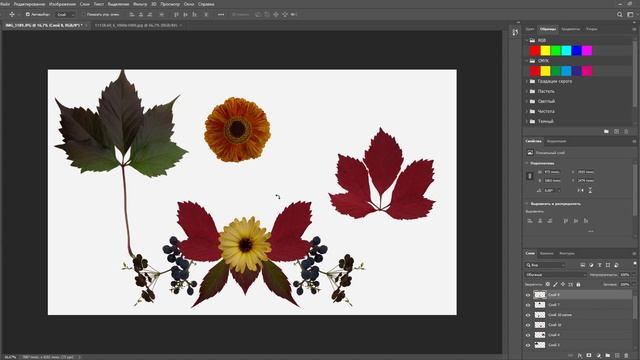Click the lock all padlock icon
640x360 pixels.
coord(578,284)
